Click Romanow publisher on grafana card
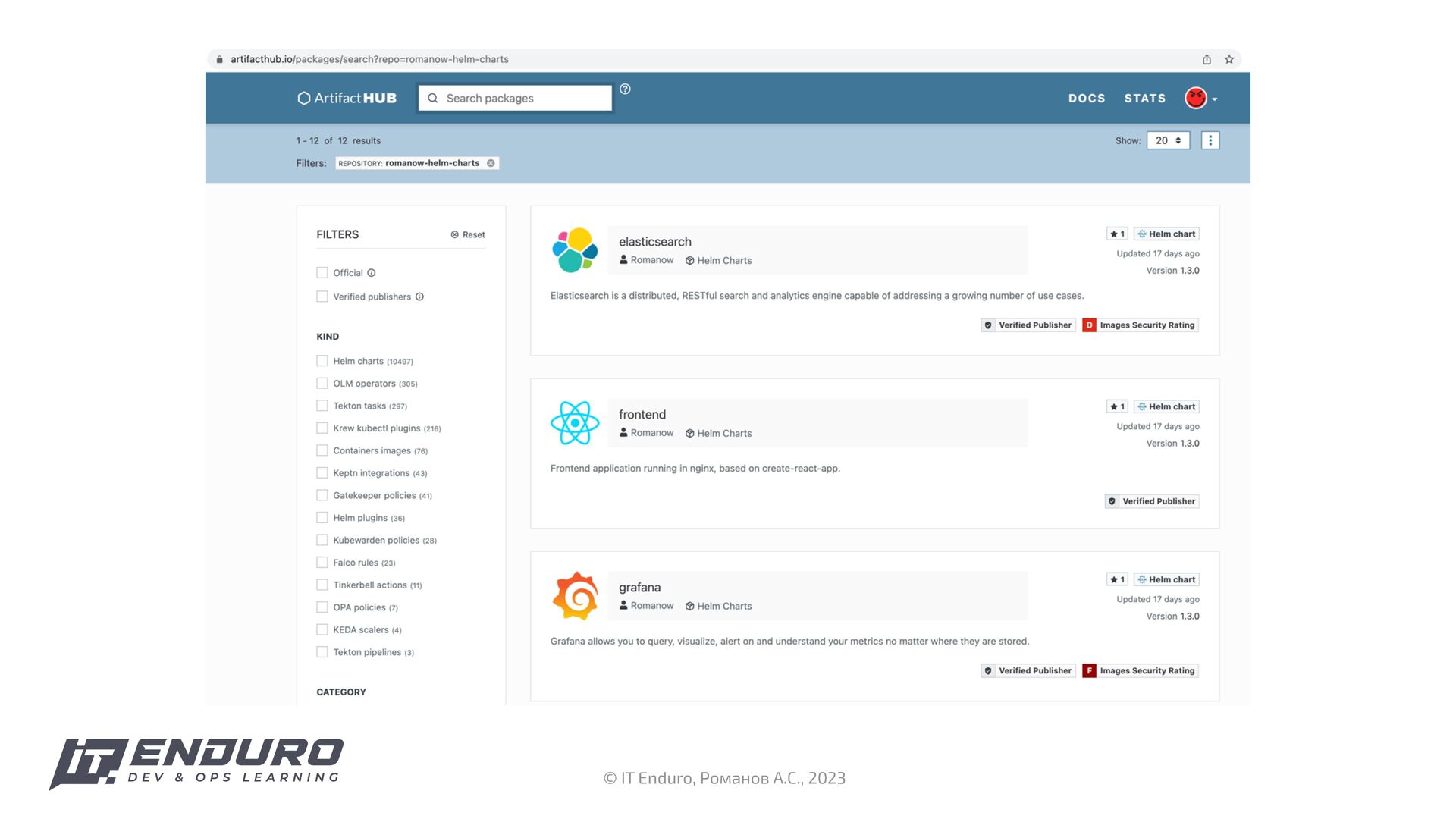Screen dimensions: 1456x819 [x=646, y=606]
